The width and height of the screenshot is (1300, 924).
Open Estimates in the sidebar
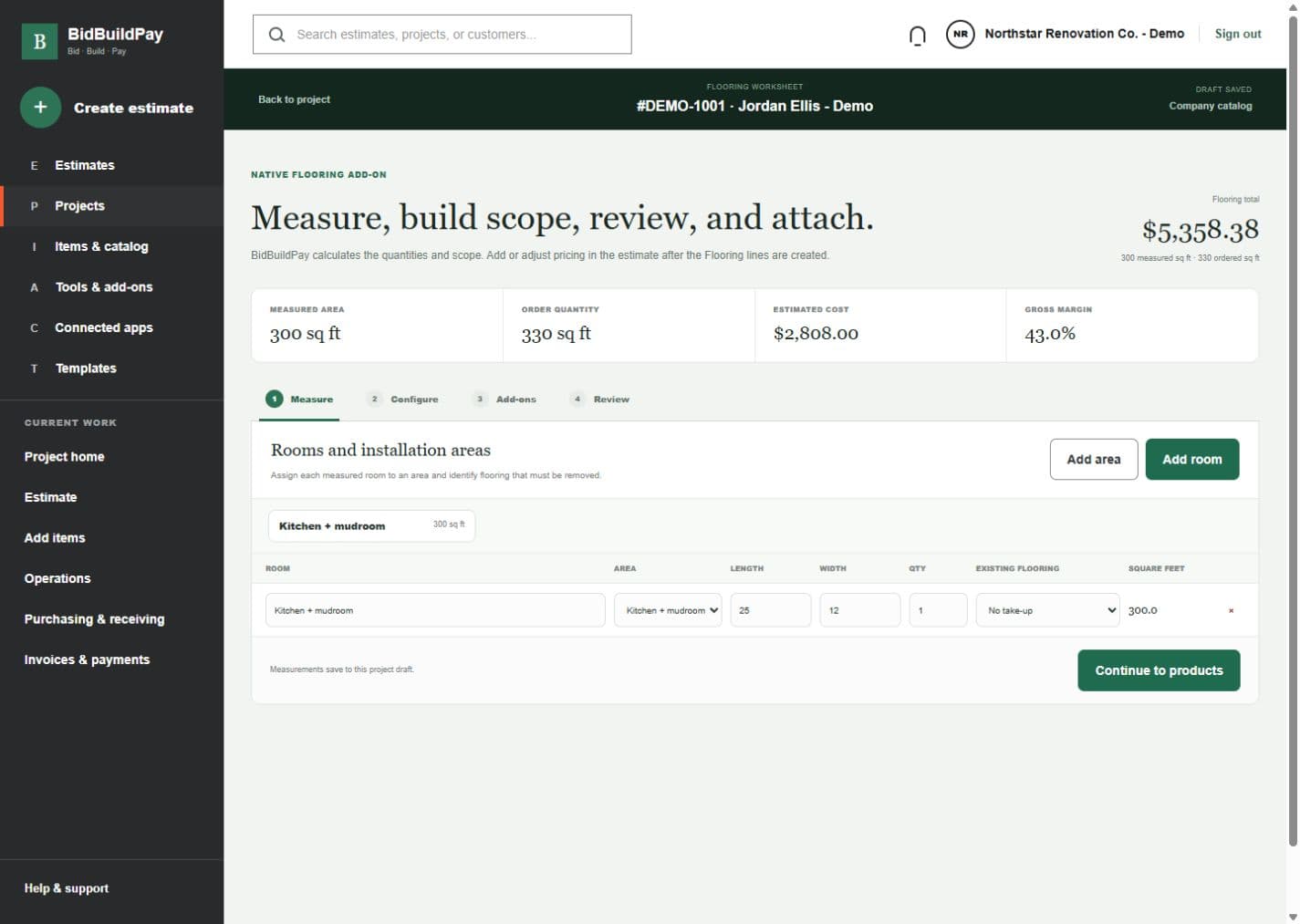(111, 165)
